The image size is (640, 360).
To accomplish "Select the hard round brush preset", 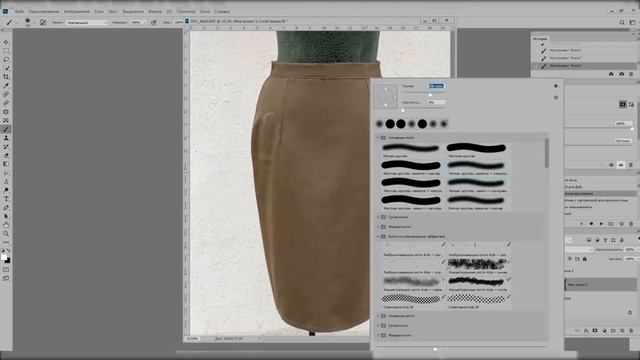I will pyautogui.click(x=476, y=150).
